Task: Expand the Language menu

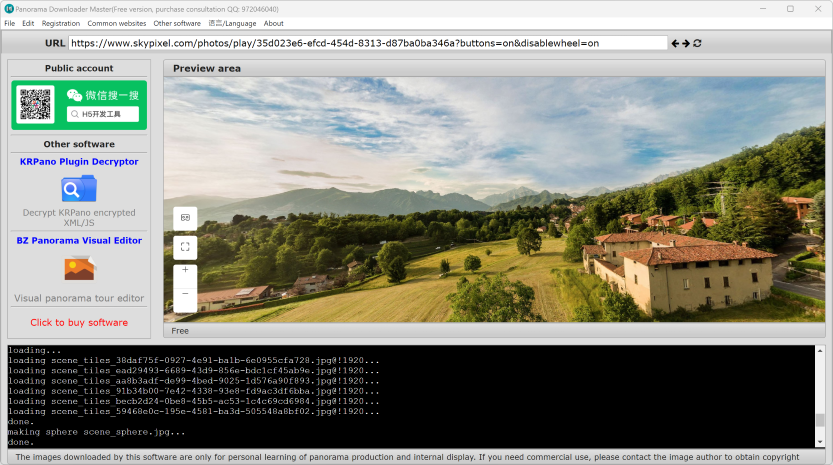Action: pyautogui.click(x=232, y=23)
